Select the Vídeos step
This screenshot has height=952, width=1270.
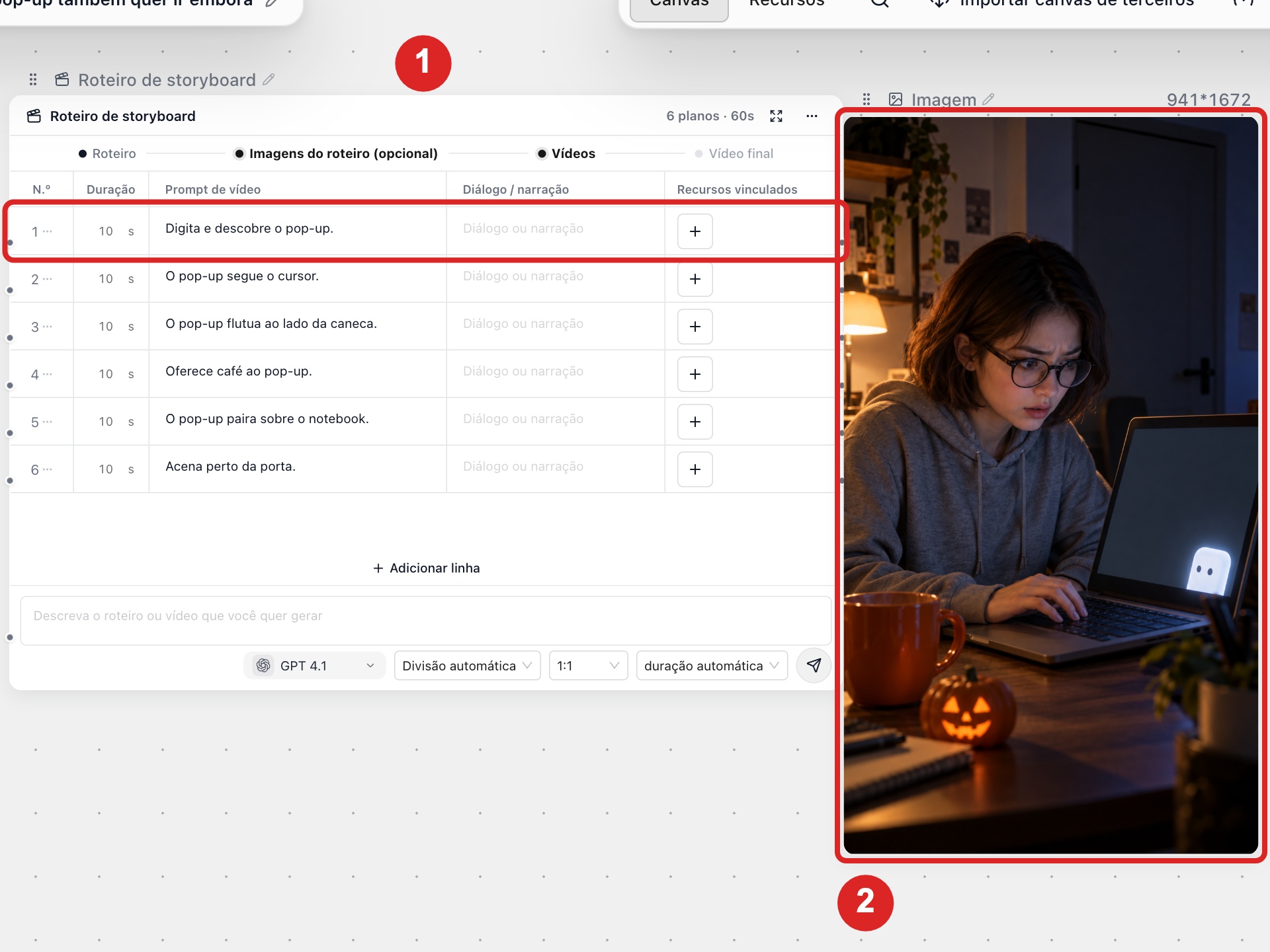(x=566, y=153)
